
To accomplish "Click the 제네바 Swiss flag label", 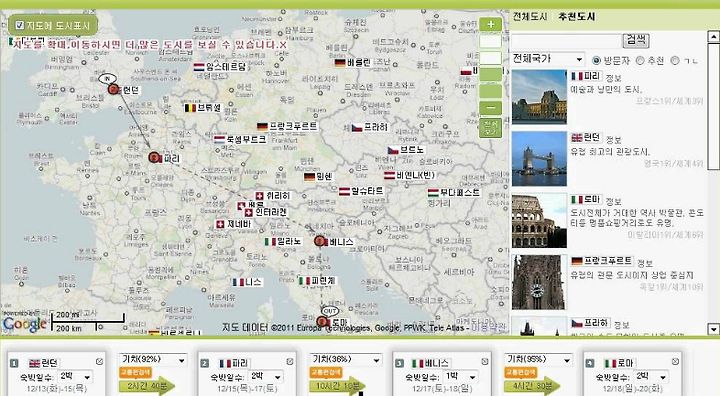I will pos(234,224).
